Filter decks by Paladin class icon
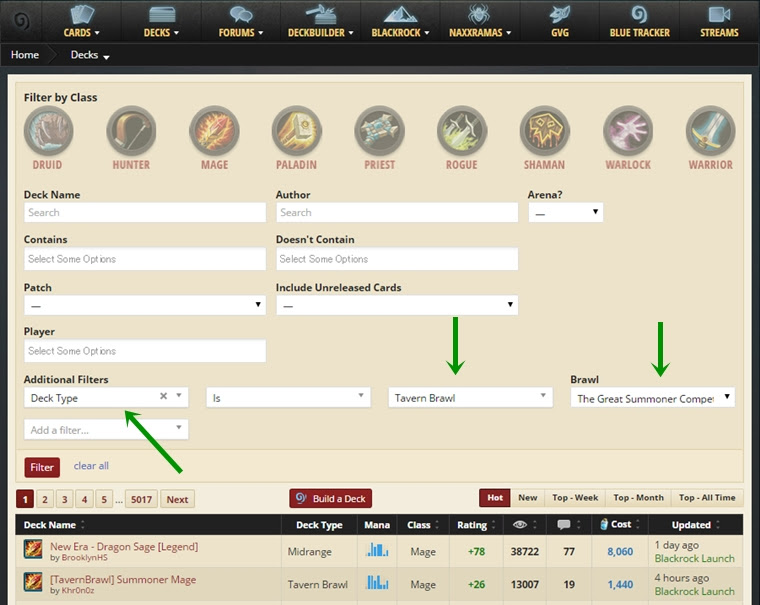 (x=297, y=131)
